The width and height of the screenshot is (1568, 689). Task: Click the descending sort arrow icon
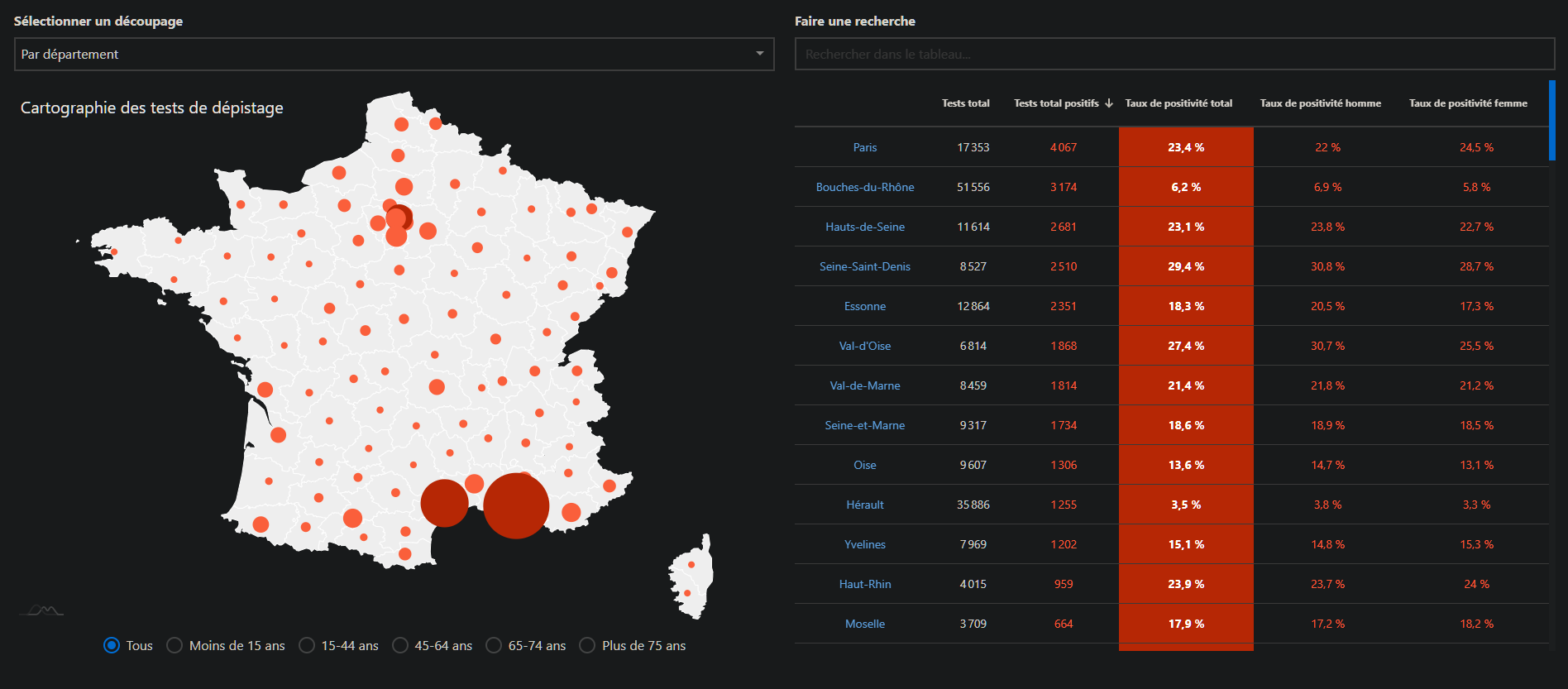pos(1109,103)
